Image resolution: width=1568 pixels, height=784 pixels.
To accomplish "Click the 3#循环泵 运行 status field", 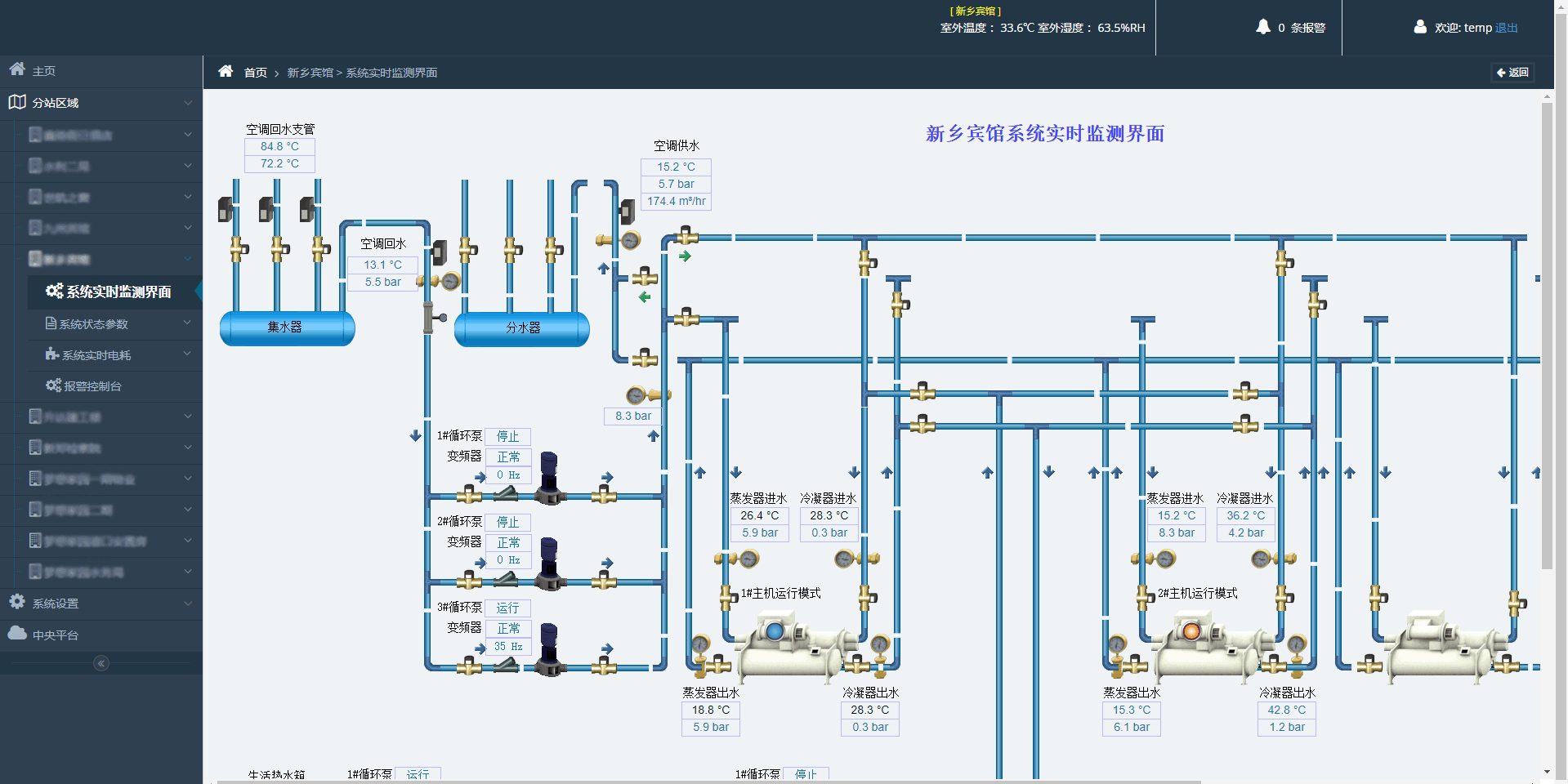I will 507,608.
